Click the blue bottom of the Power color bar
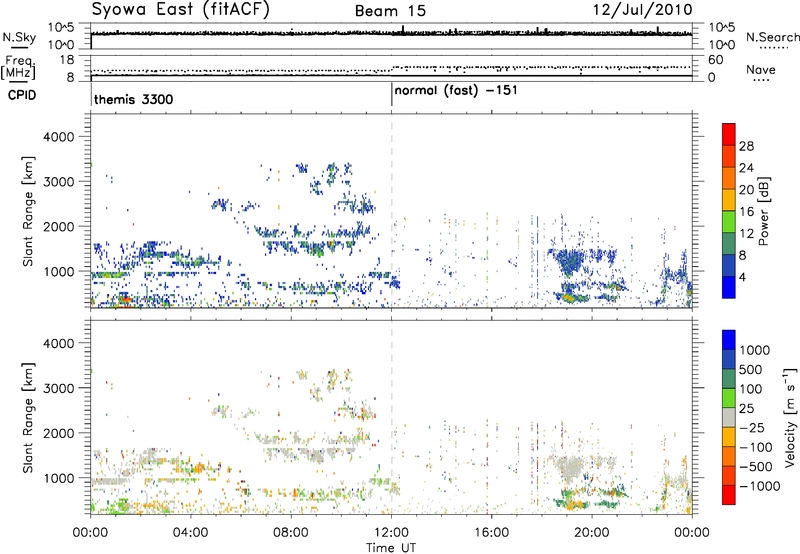The height and width of the screenshot is (554, 800). pos(729,287)
